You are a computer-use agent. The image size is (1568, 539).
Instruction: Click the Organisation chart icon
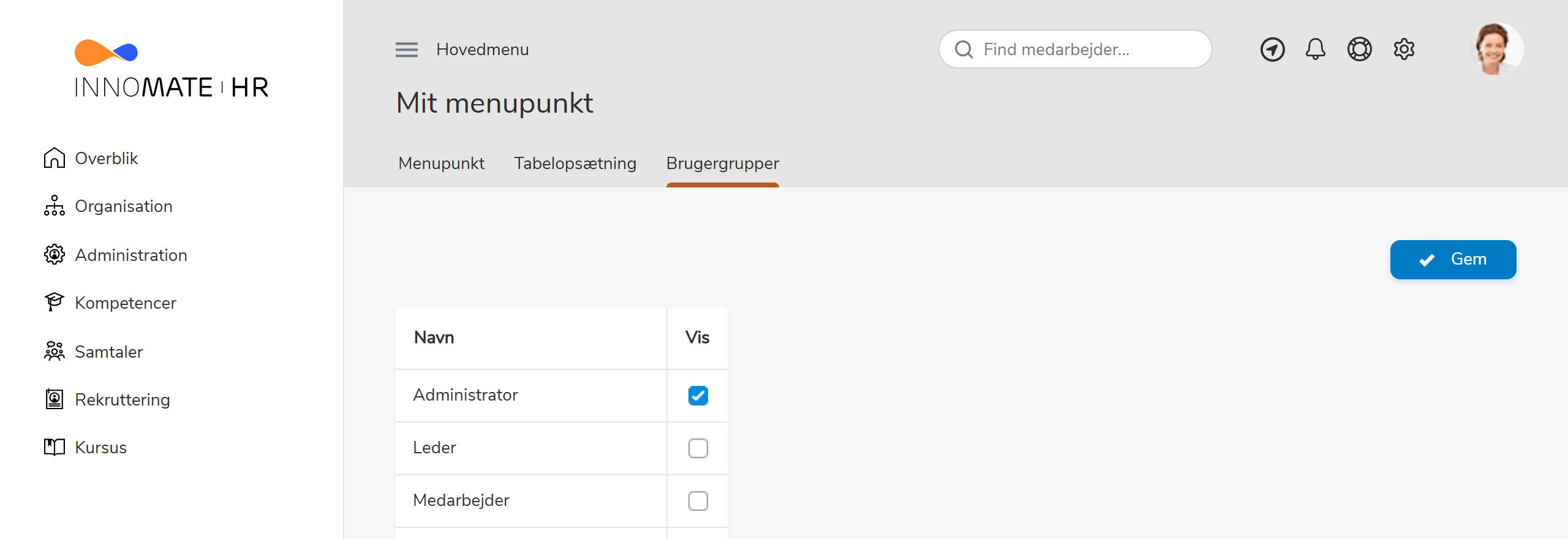click(x=55, y=206)
